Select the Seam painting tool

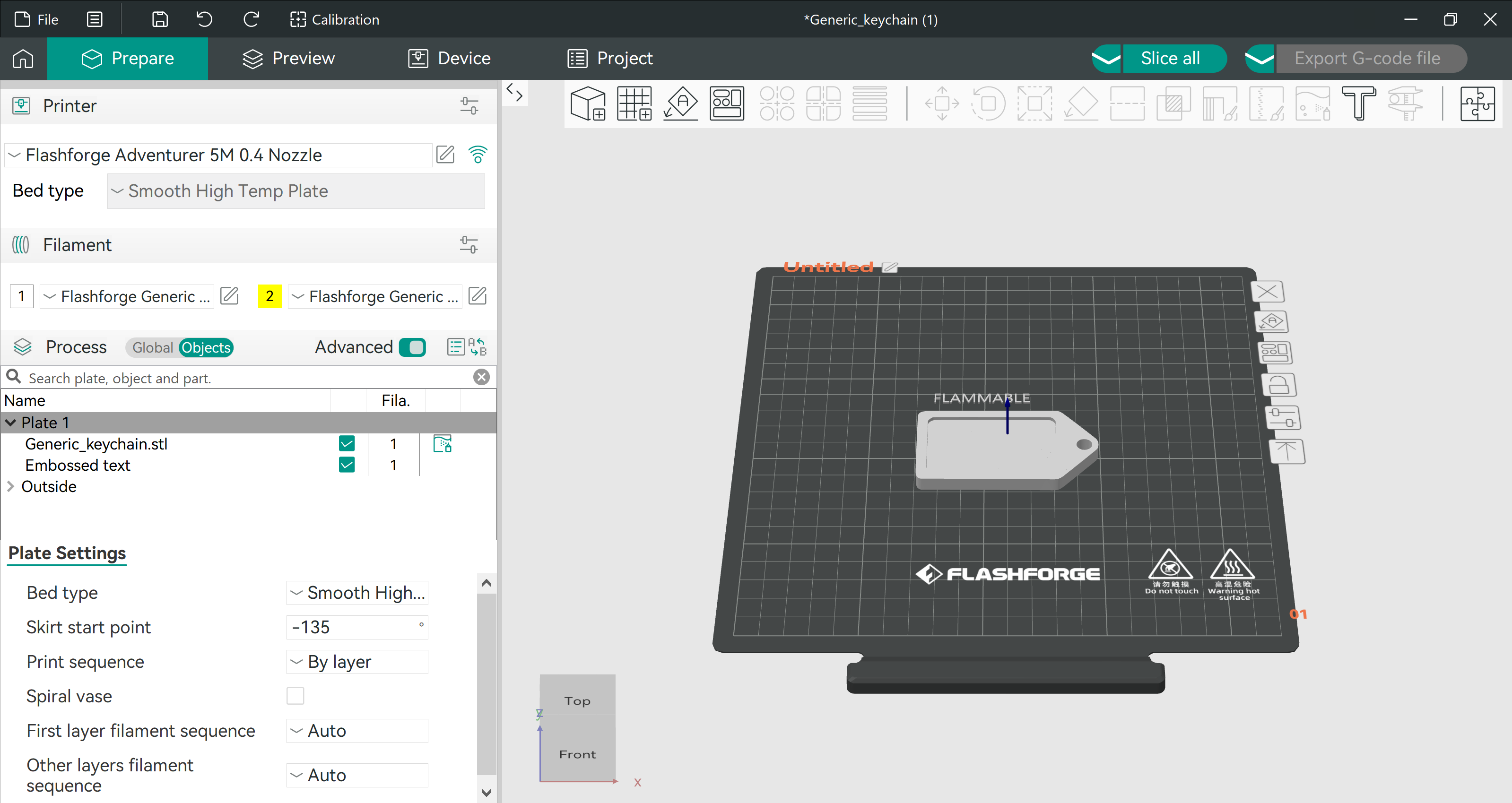1266,103
